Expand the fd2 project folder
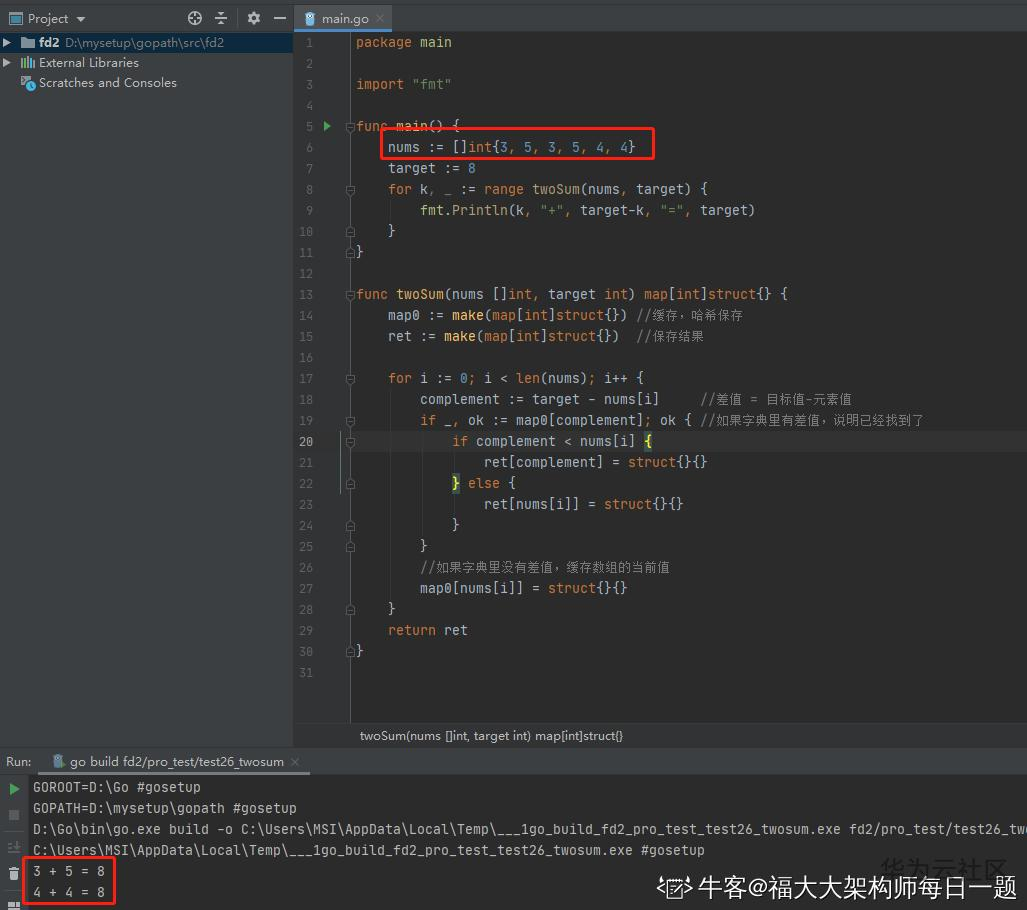The image size is (1027, 910). 7,43
